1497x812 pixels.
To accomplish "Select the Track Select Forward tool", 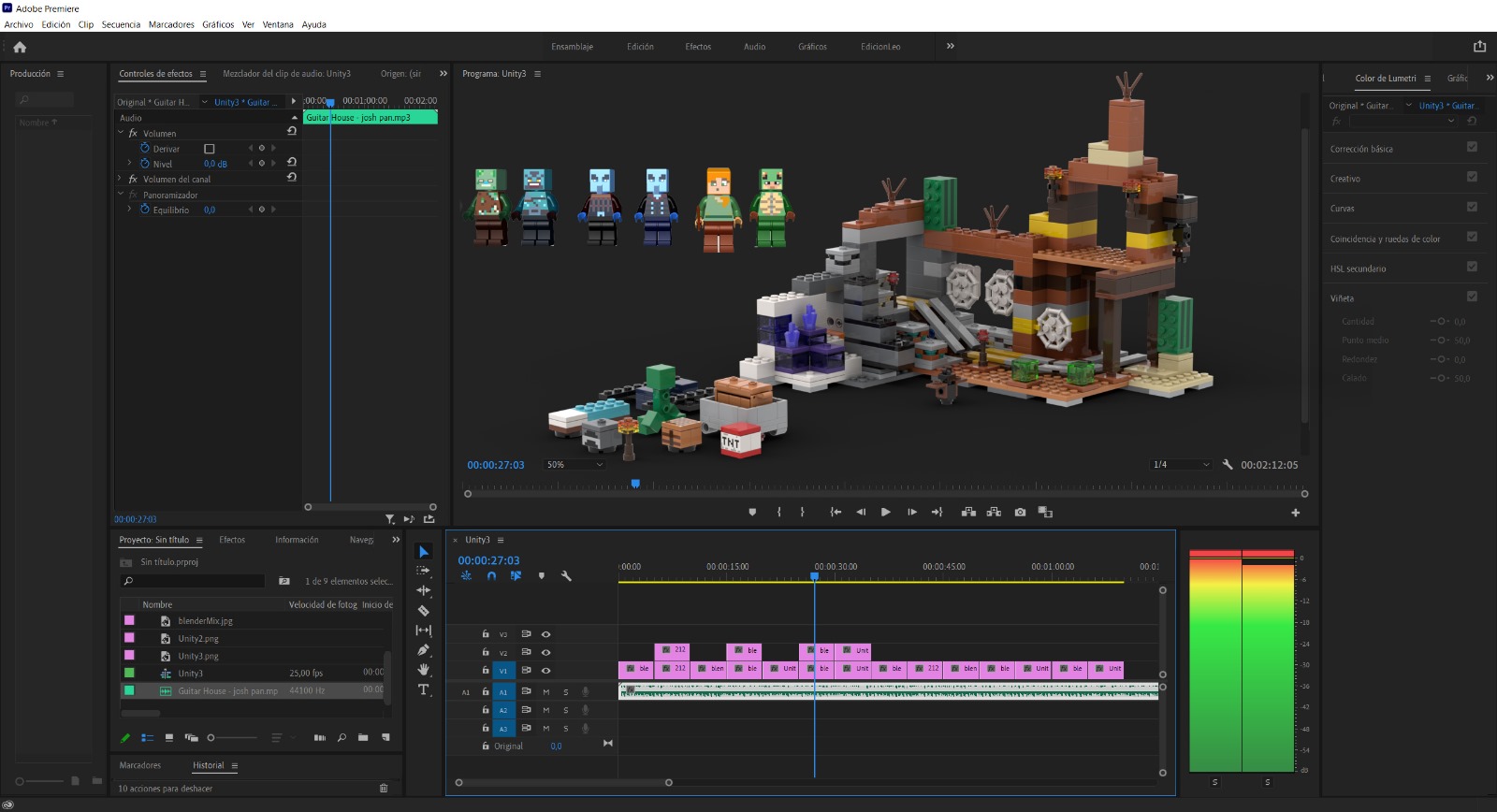I will pyautogui.click(x=423, y=570).
